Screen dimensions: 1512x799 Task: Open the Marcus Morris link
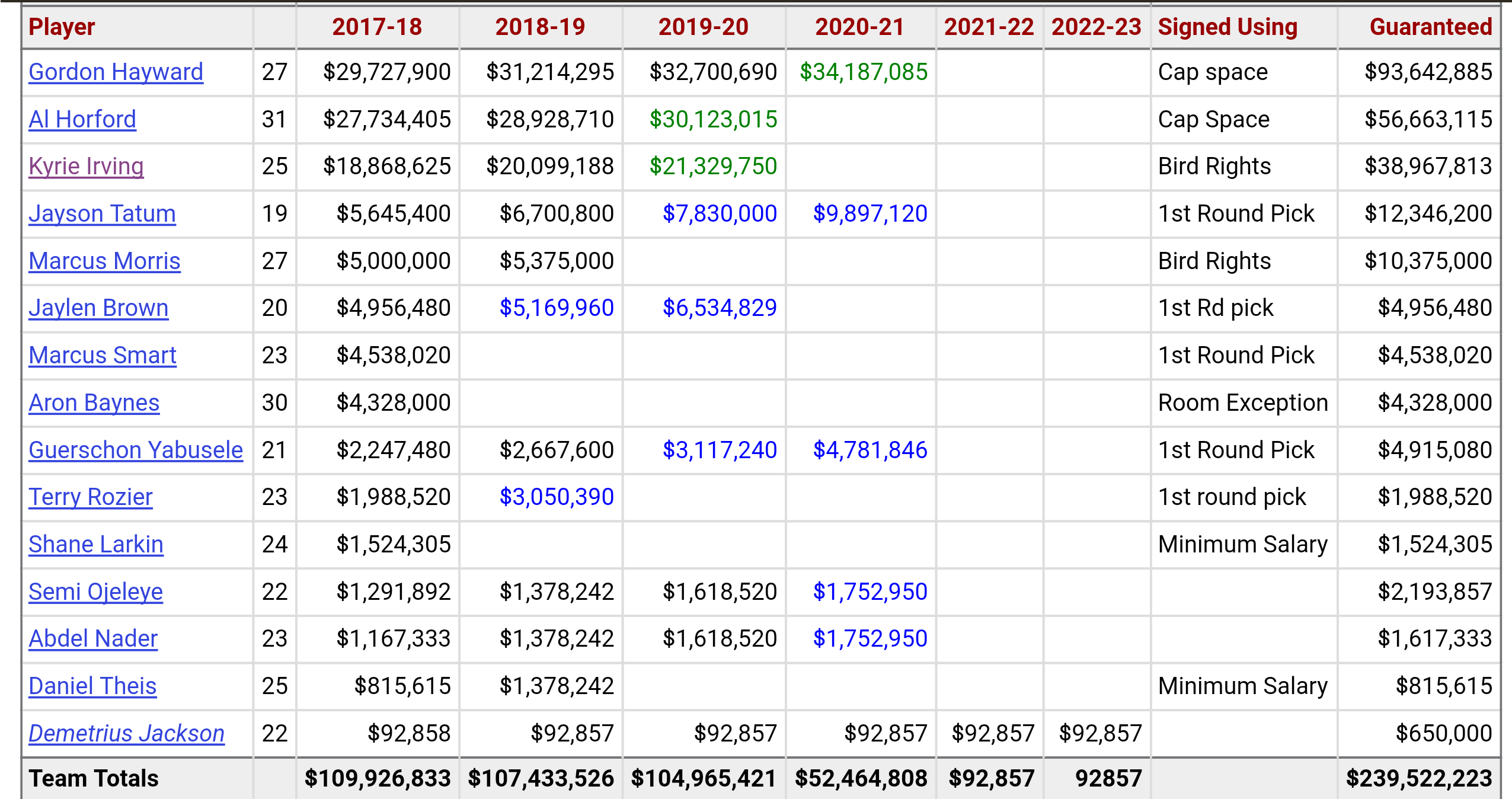(104, 261)
